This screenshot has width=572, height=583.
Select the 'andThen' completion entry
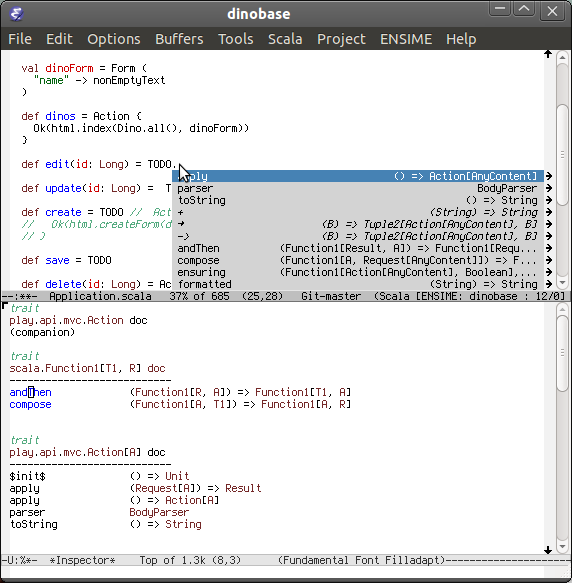[358, 248]
